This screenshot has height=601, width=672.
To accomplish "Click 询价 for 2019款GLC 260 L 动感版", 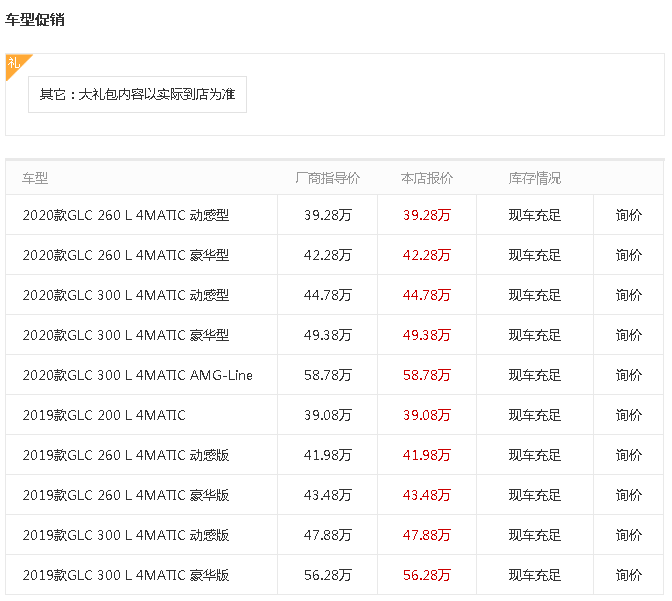I will click(629, 455).
